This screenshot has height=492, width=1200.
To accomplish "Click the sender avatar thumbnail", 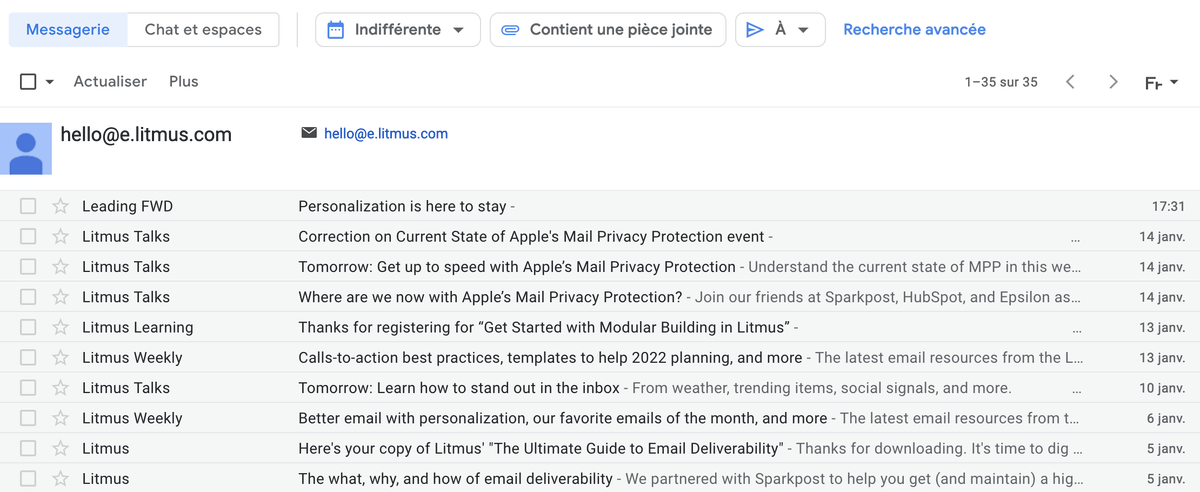I will click(26, 149).
